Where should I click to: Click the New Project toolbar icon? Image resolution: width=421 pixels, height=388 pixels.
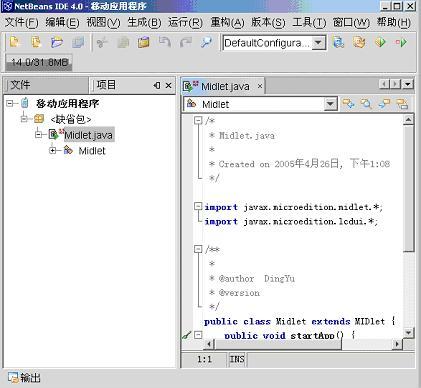coord(15,42)
